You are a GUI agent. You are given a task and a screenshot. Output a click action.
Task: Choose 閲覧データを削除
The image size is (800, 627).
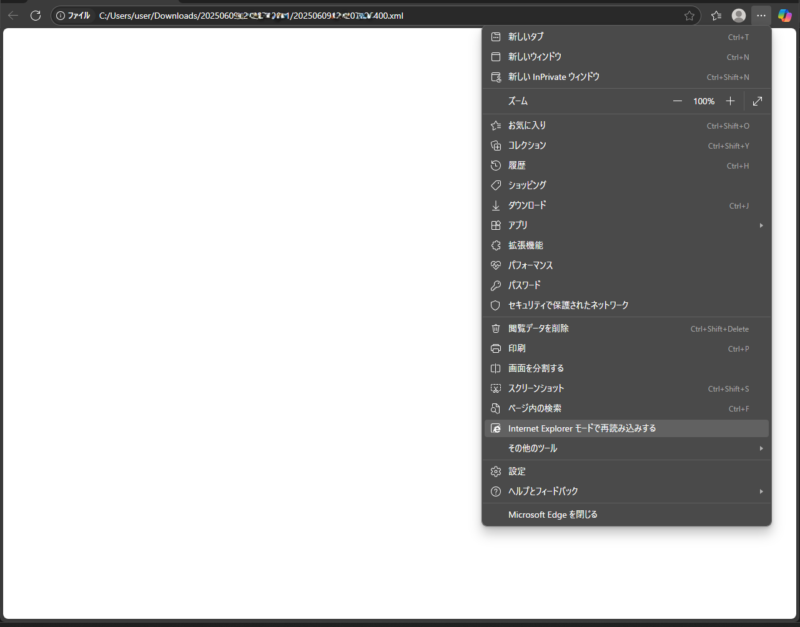click(x=627, y=329)
